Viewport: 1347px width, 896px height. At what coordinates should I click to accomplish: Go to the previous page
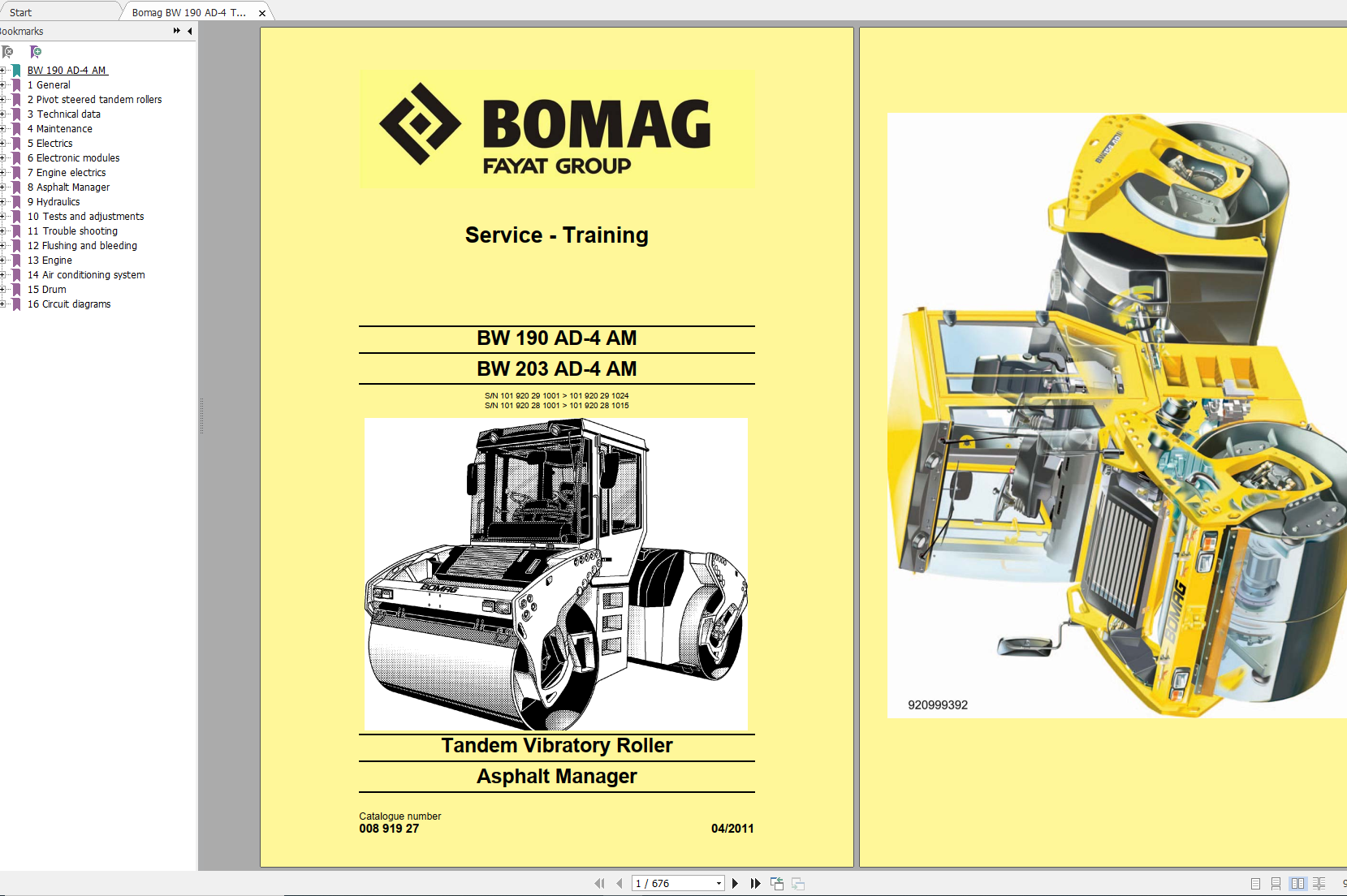click(x=620, y=883)
